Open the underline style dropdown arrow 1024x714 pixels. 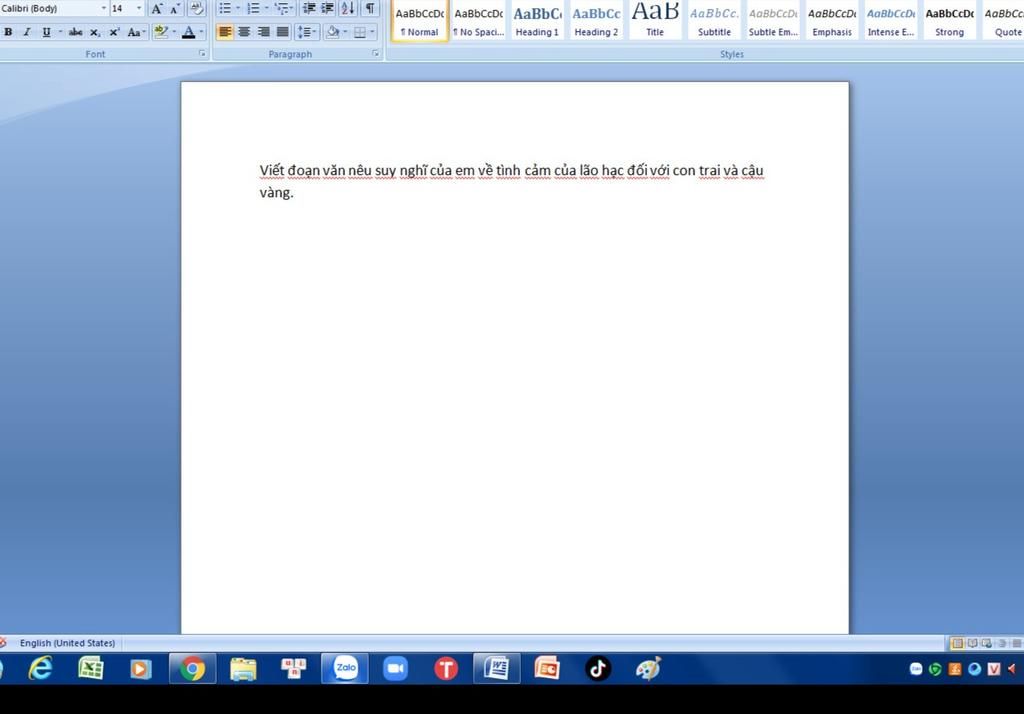point(60,31)
